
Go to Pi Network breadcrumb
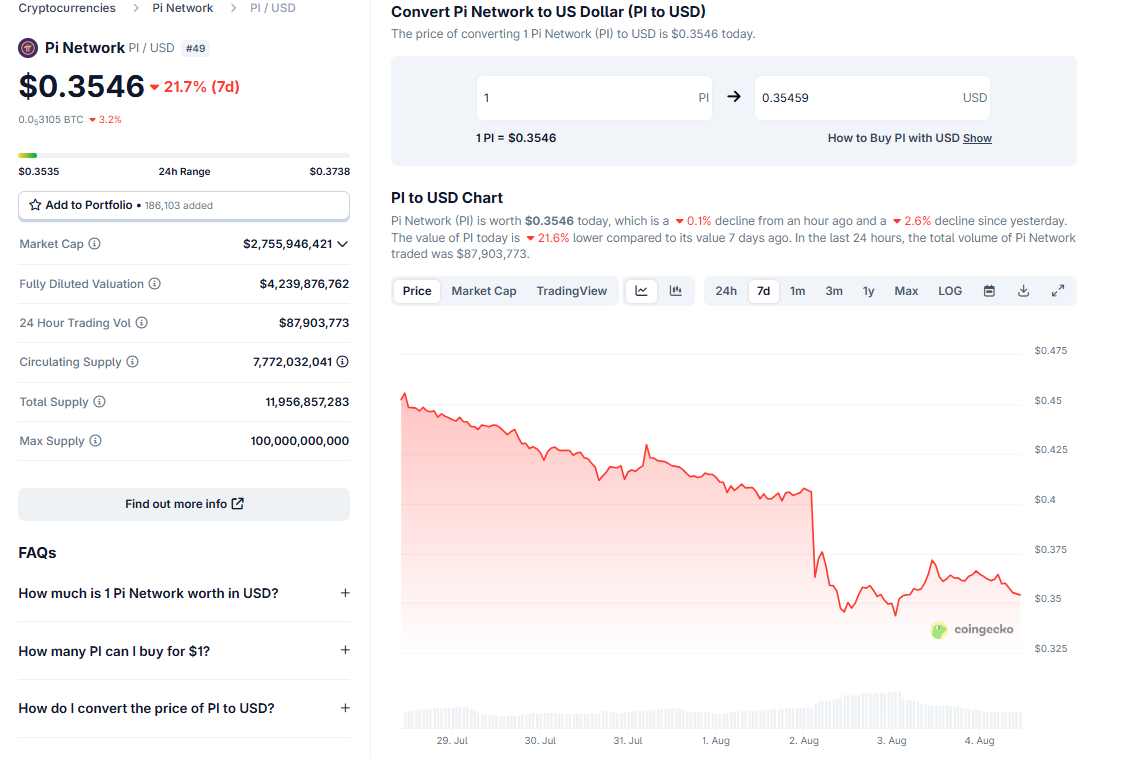(x=183, y=8)
